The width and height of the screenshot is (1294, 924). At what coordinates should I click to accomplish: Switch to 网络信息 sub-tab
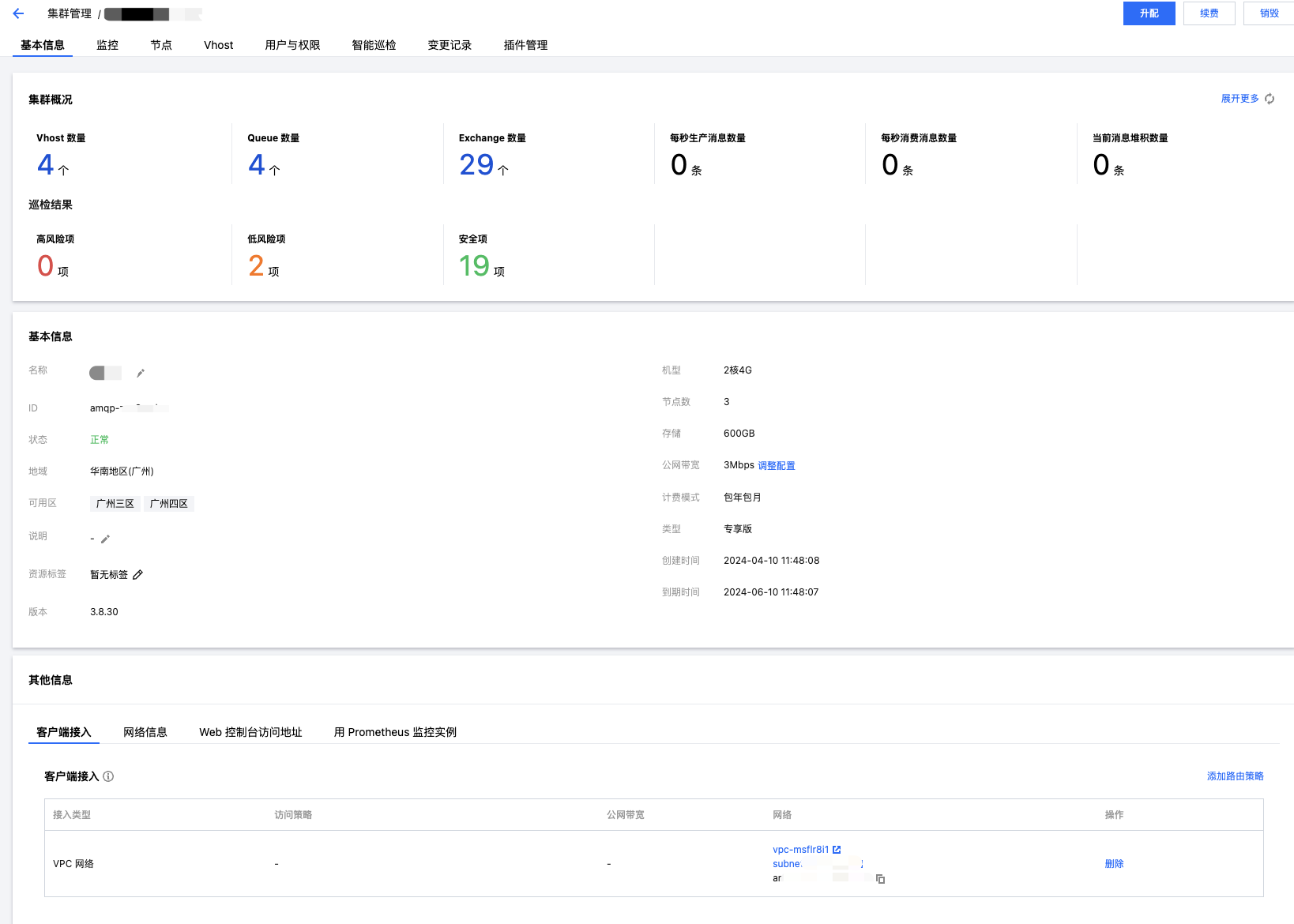pos(145,732)
